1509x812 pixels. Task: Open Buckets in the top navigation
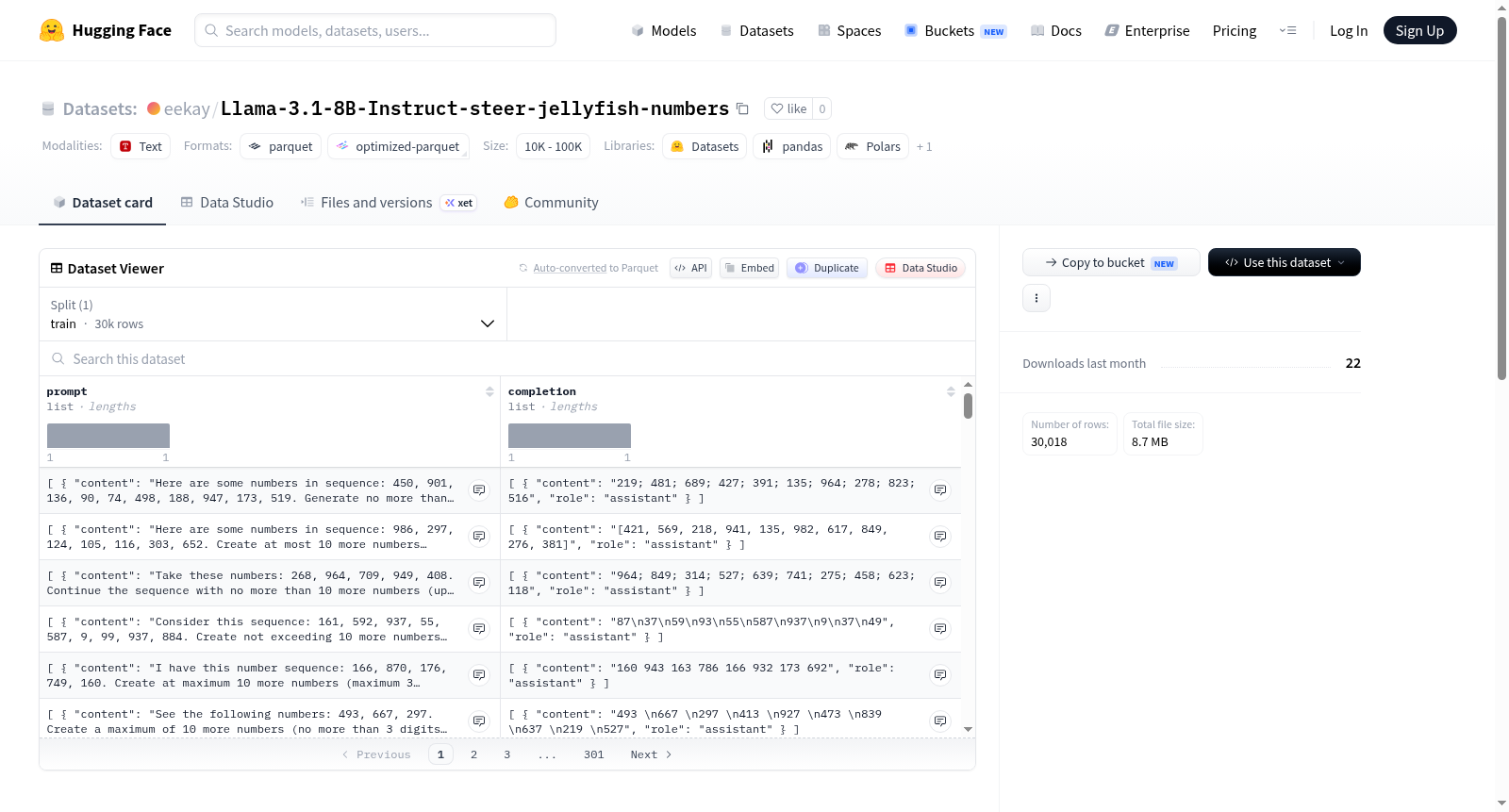click(955, 30)
